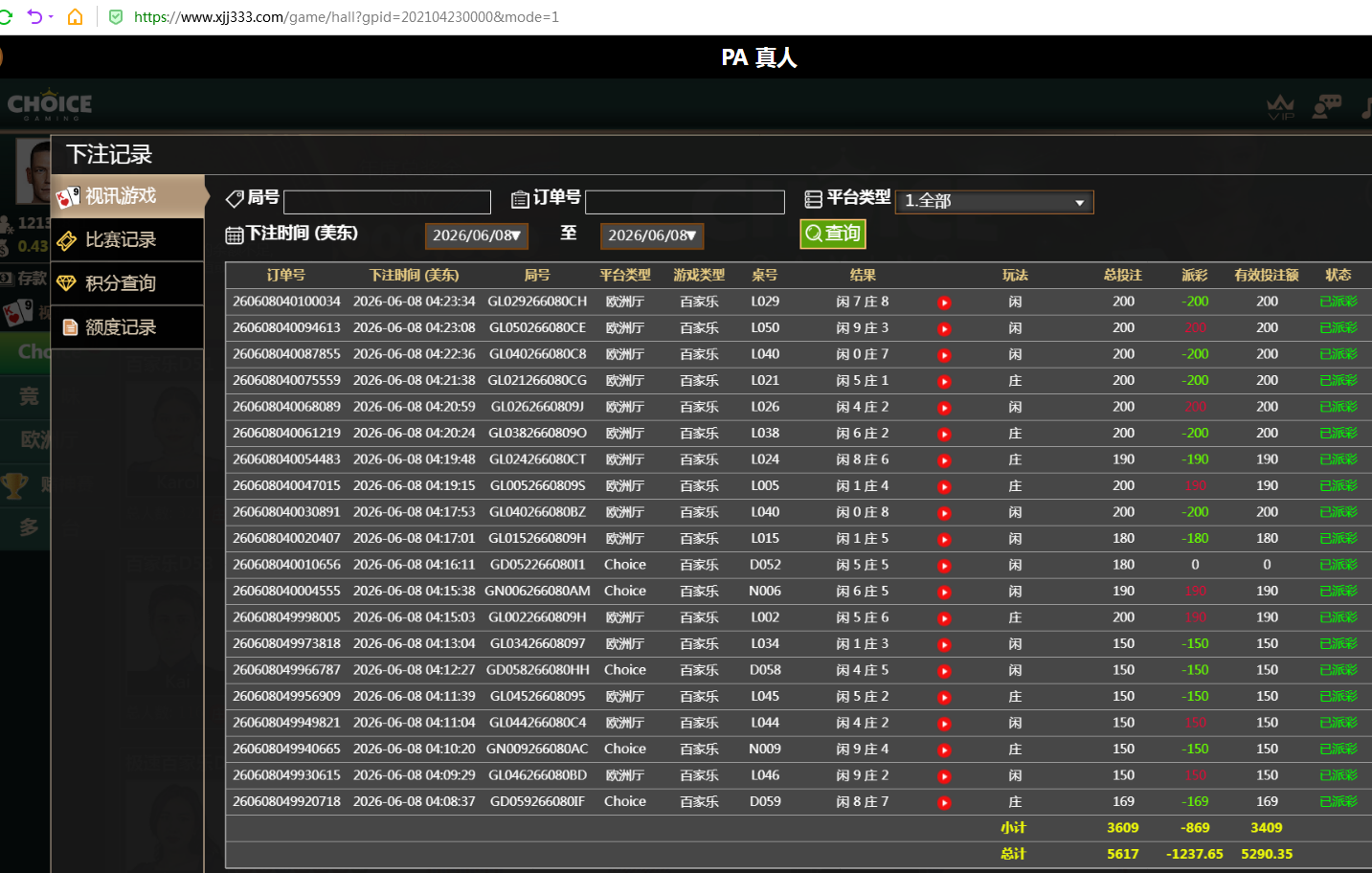
Task: Play video for order 260608049930615
Action: (x=944, y=776)
